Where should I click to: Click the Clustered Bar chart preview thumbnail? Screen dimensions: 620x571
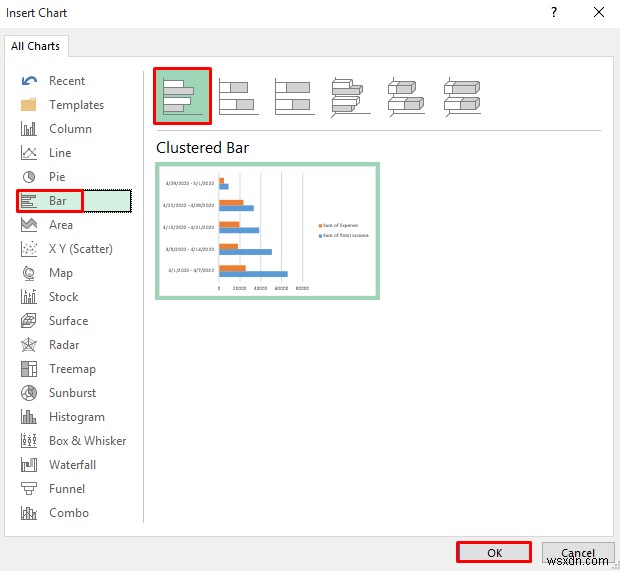tap(267, 231)
